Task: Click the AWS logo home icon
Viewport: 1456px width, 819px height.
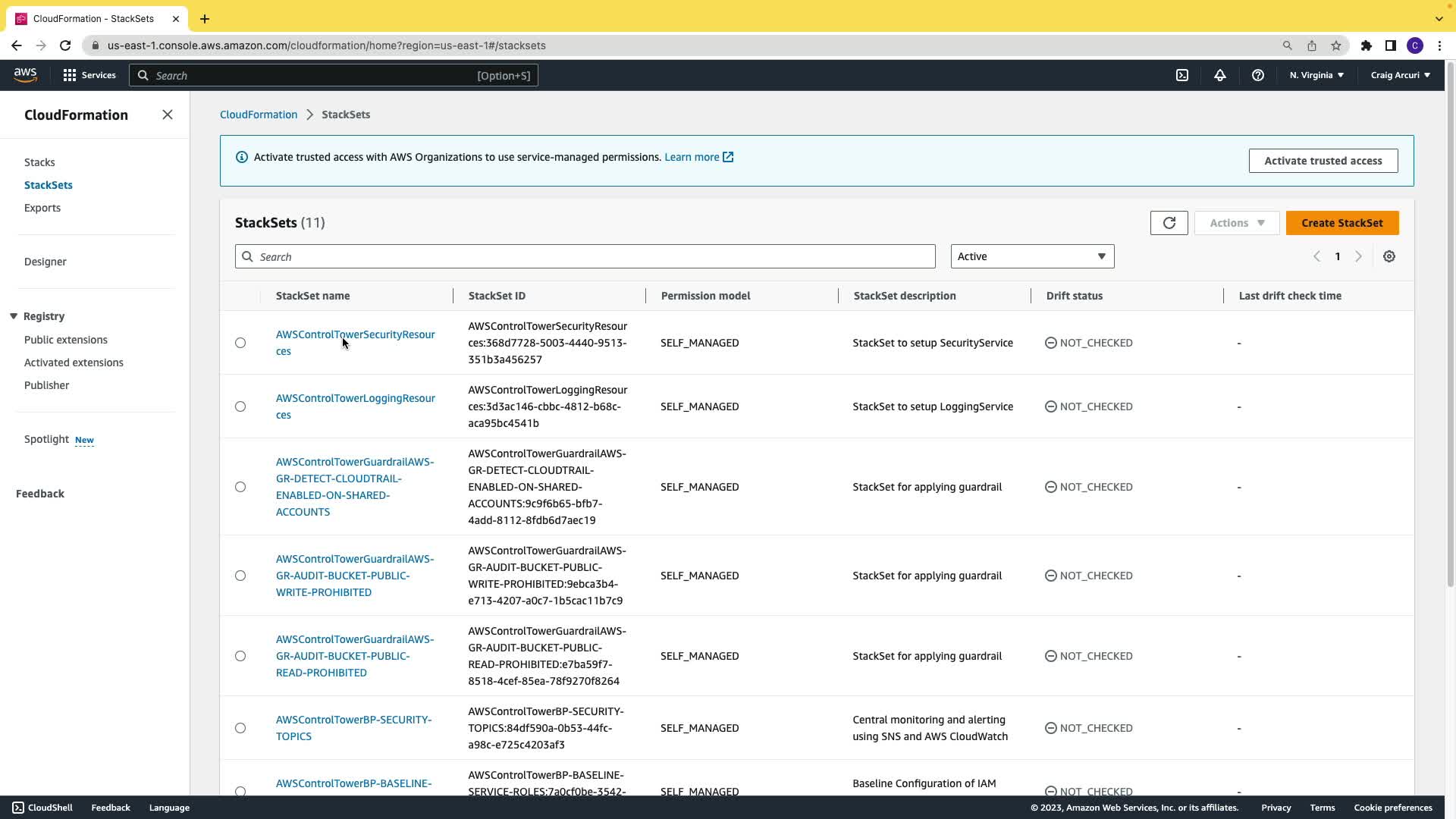Action: pyautogui.click(x=25, y=75)
